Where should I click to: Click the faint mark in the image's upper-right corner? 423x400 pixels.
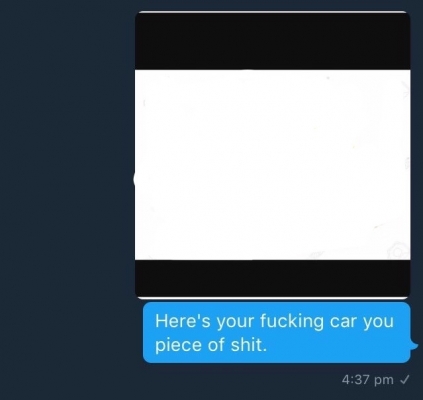(x=405, y=91)
